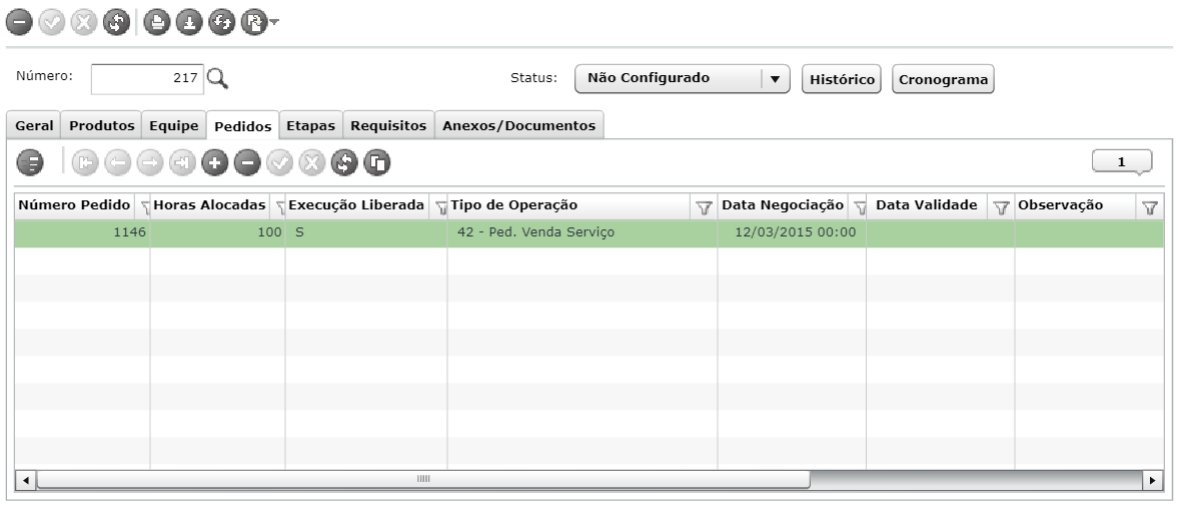Click the disabled confirm checkmark in top toolbar
Image resolution: width=1178 pixels, height=505 pixels.
(x=52, y=23)
